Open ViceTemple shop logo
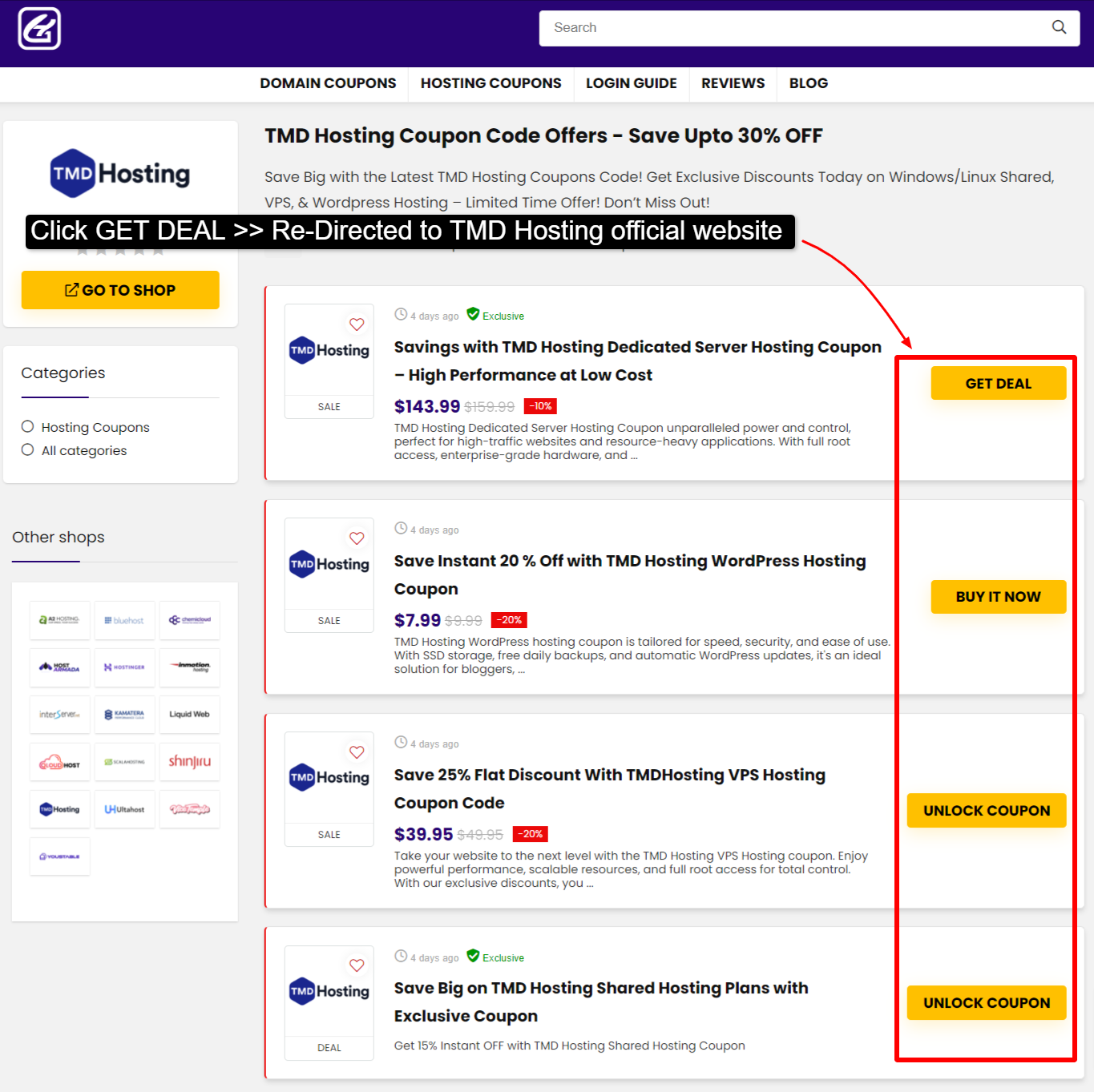1094x1092 pixels. [189, 809]
